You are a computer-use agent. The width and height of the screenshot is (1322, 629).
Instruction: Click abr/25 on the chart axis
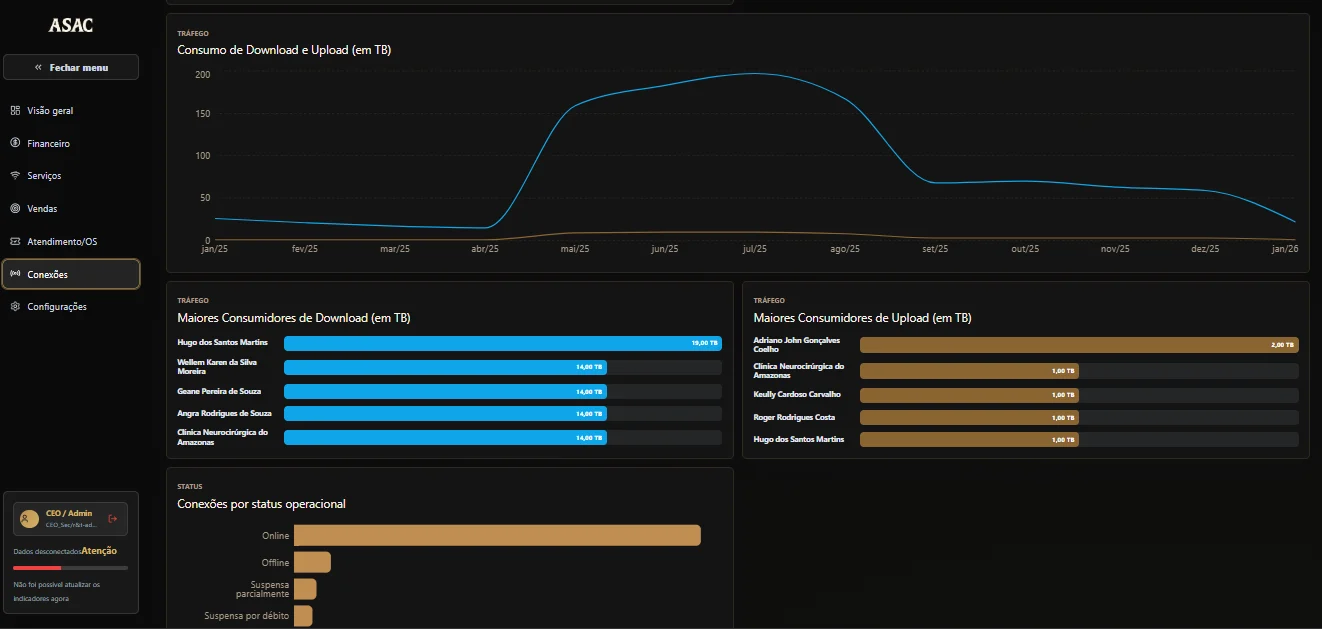[485, 249]
